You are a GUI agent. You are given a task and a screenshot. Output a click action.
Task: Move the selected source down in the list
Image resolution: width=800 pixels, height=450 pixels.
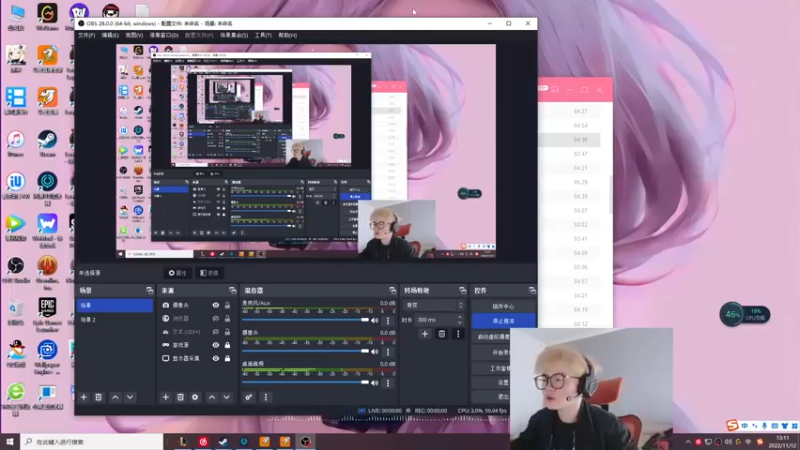(227, 397)
